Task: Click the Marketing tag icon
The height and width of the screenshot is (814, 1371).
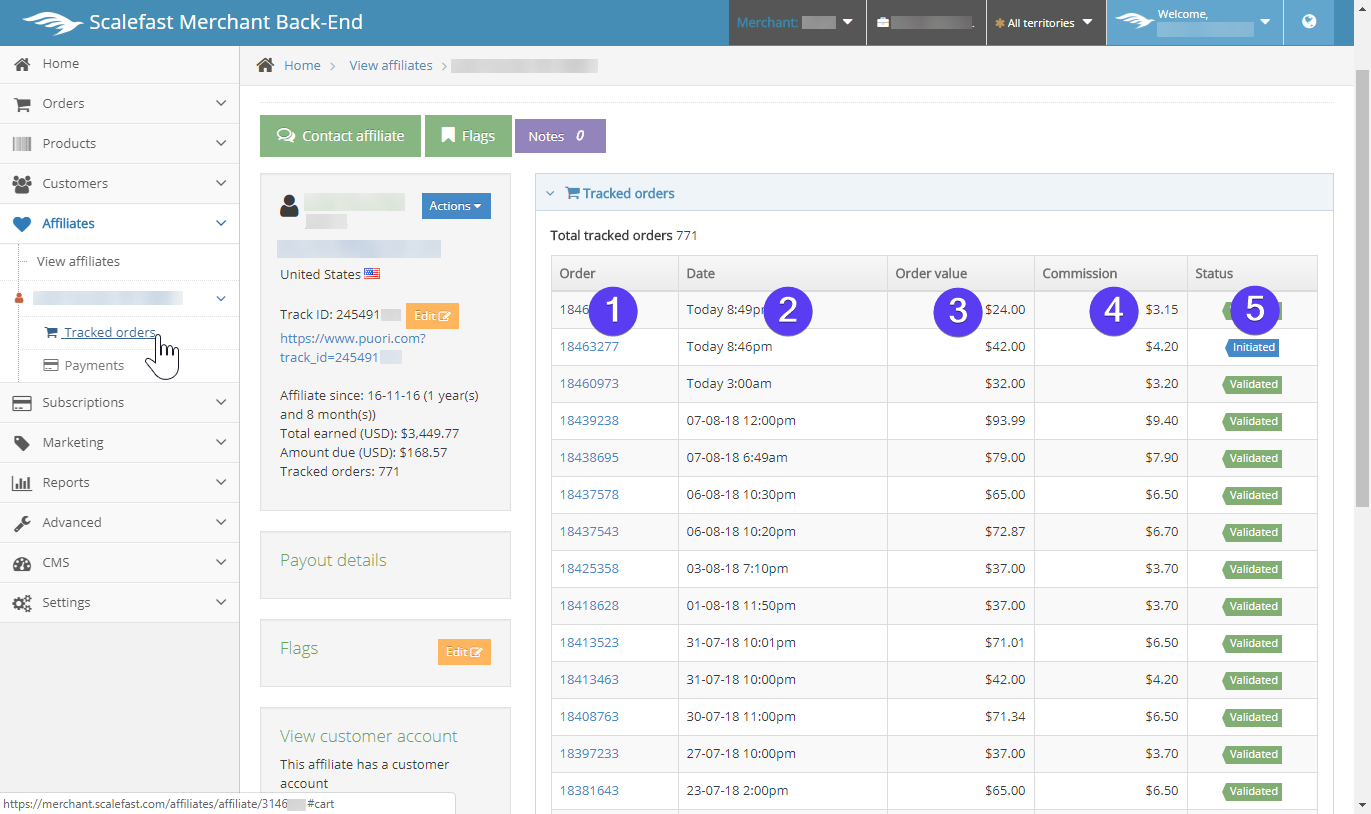Action: [22, 443]
